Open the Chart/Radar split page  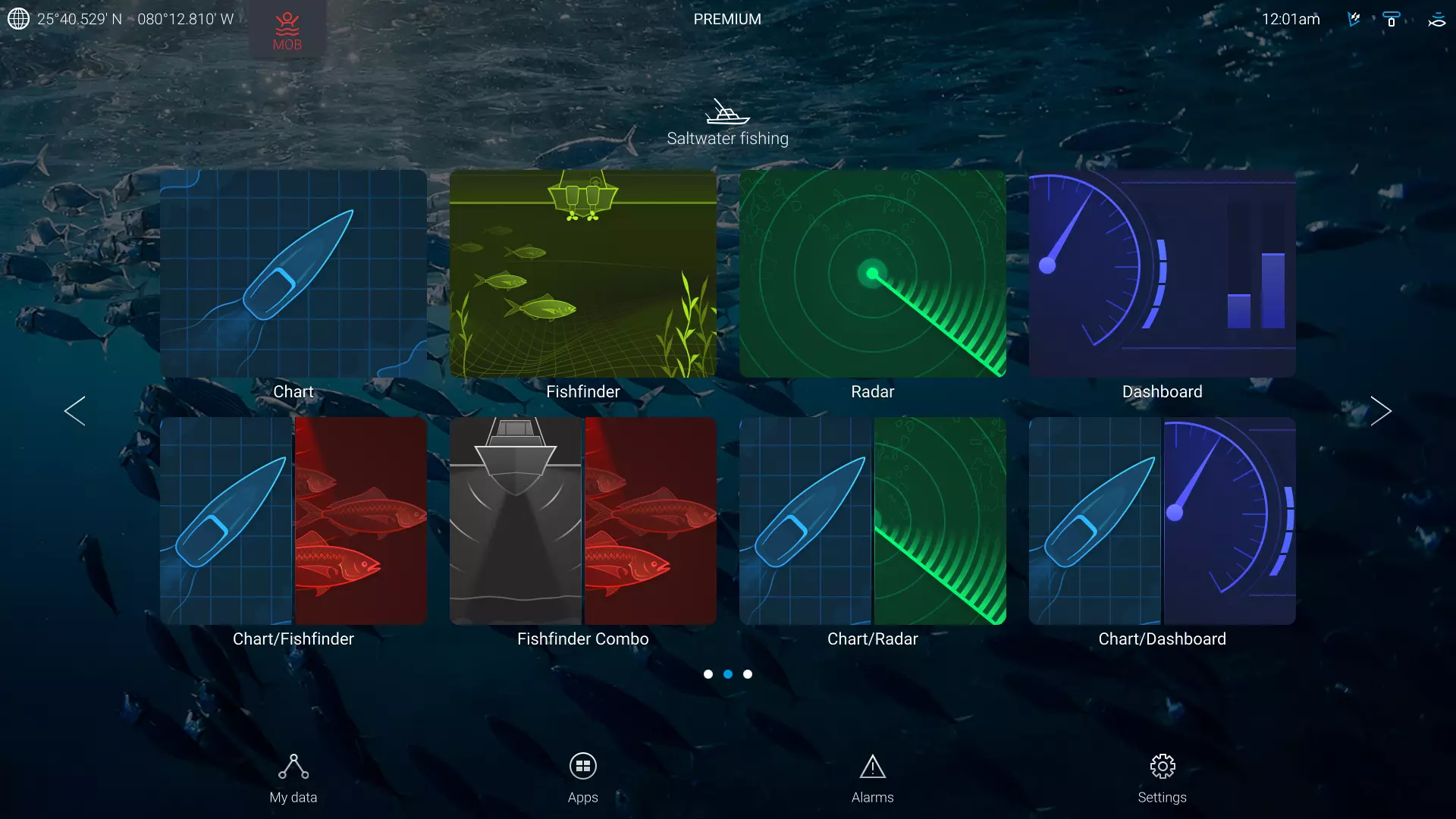pos(873,521)
